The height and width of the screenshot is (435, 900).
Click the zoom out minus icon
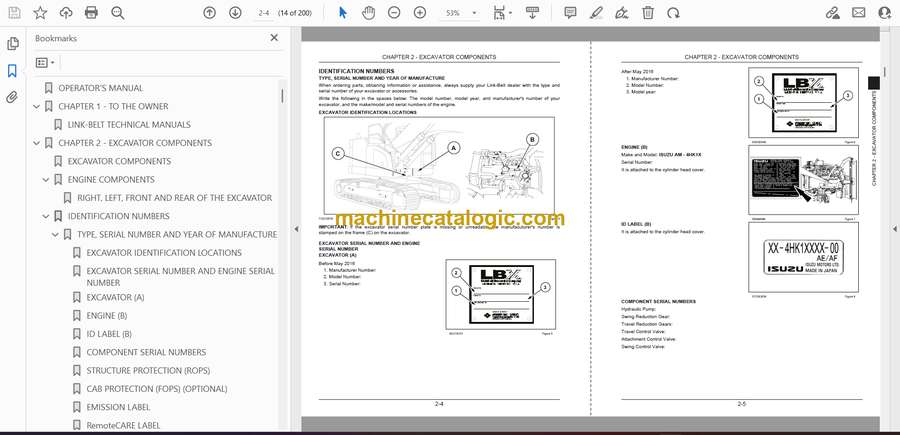pos(394,13)
